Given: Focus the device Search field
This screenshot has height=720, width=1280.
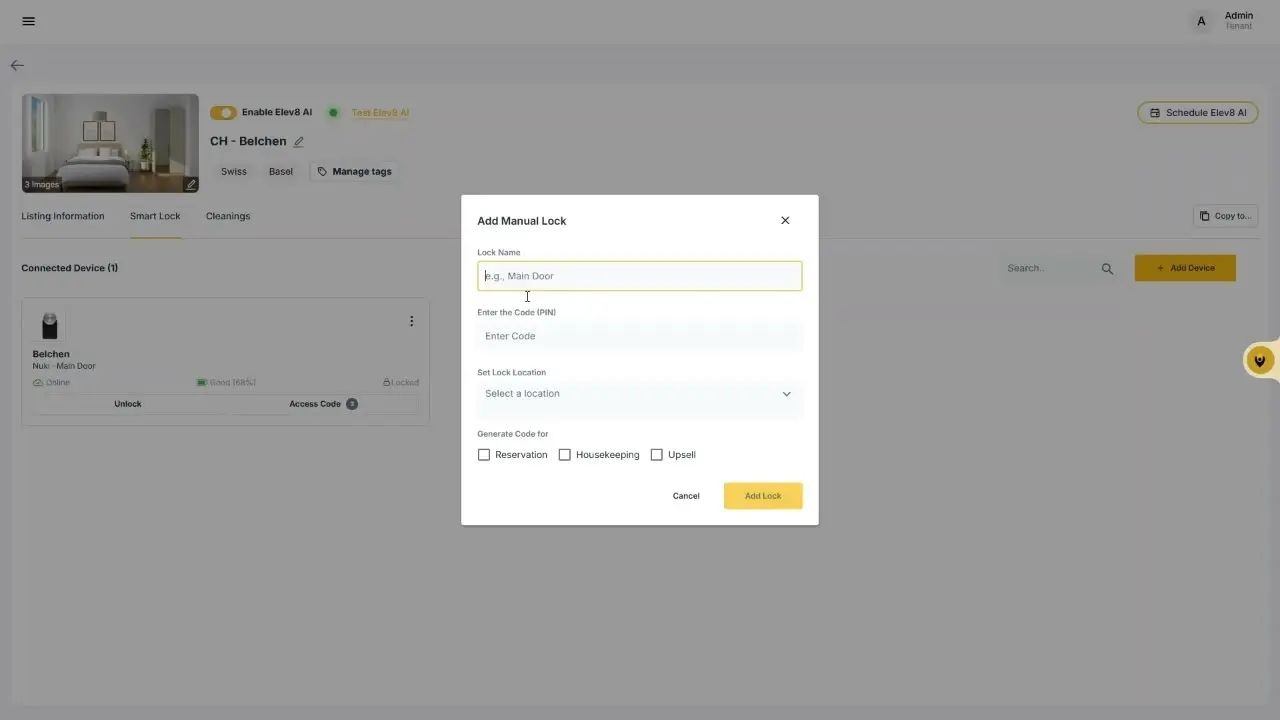Looking at the screenshot, I should point(1048,268).
